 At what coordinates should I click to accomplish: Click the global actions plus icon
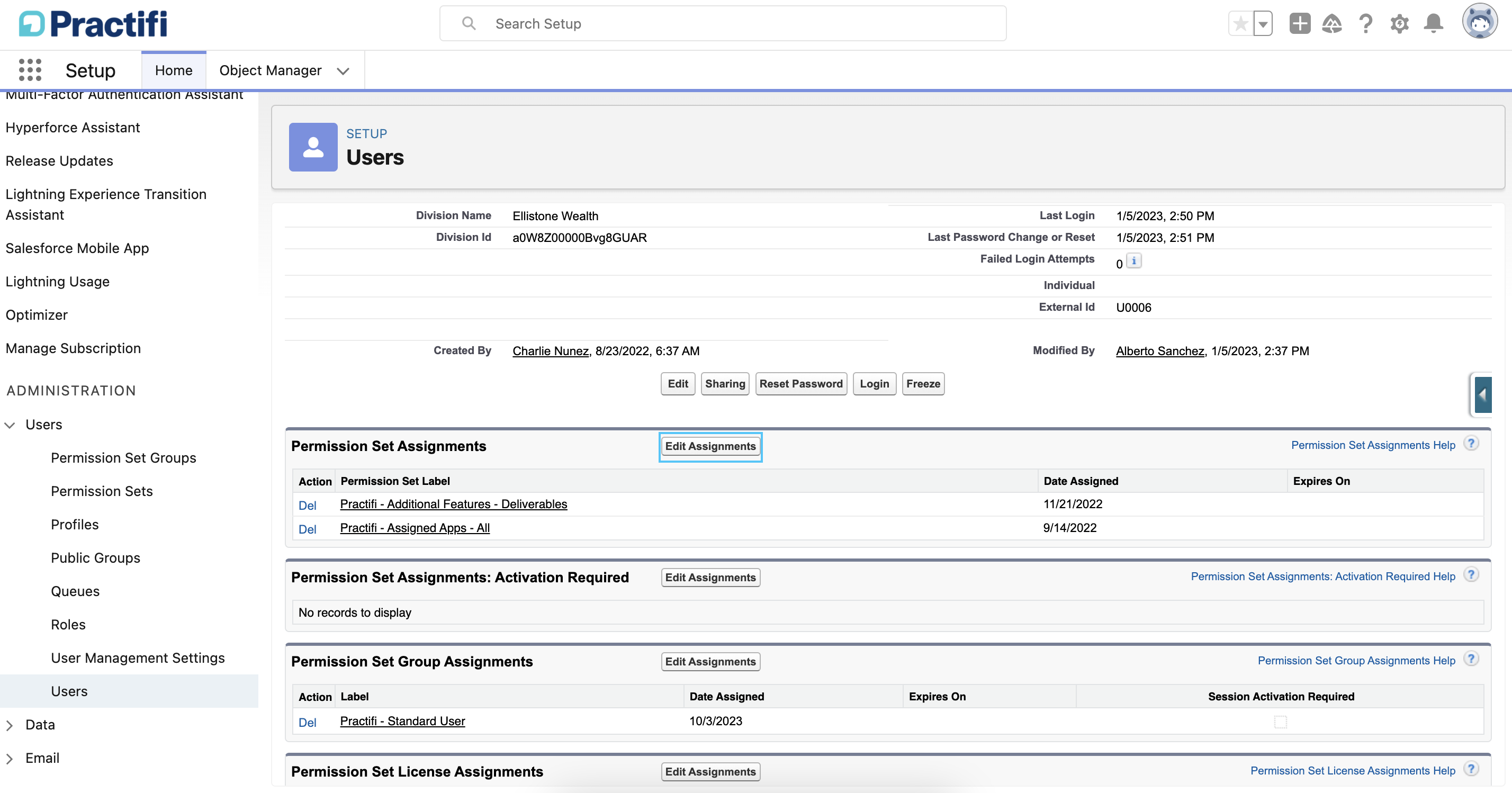click(1300, 23)
